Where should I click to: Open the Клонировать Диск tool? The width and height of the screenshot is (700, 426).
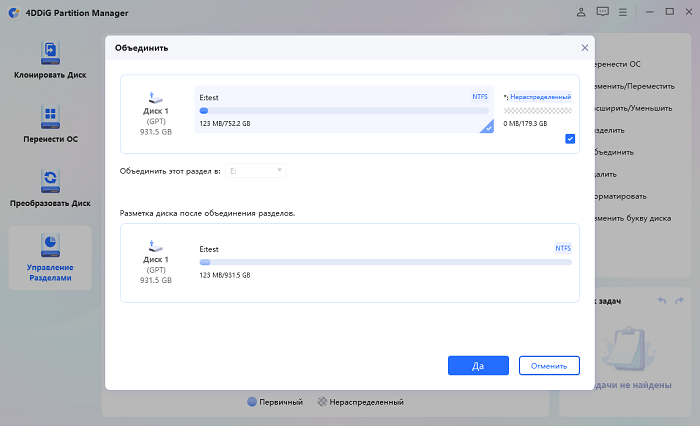[50, 60]
